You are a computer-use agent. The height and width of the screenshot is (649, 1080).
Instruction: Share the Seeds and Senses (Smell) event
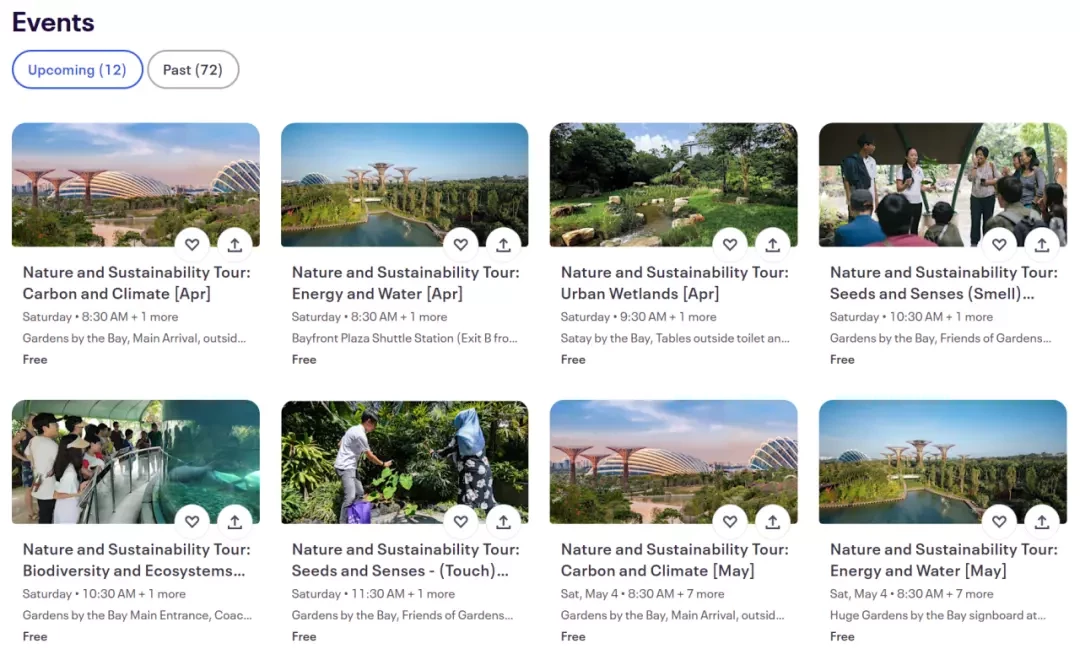point(1042,244)
